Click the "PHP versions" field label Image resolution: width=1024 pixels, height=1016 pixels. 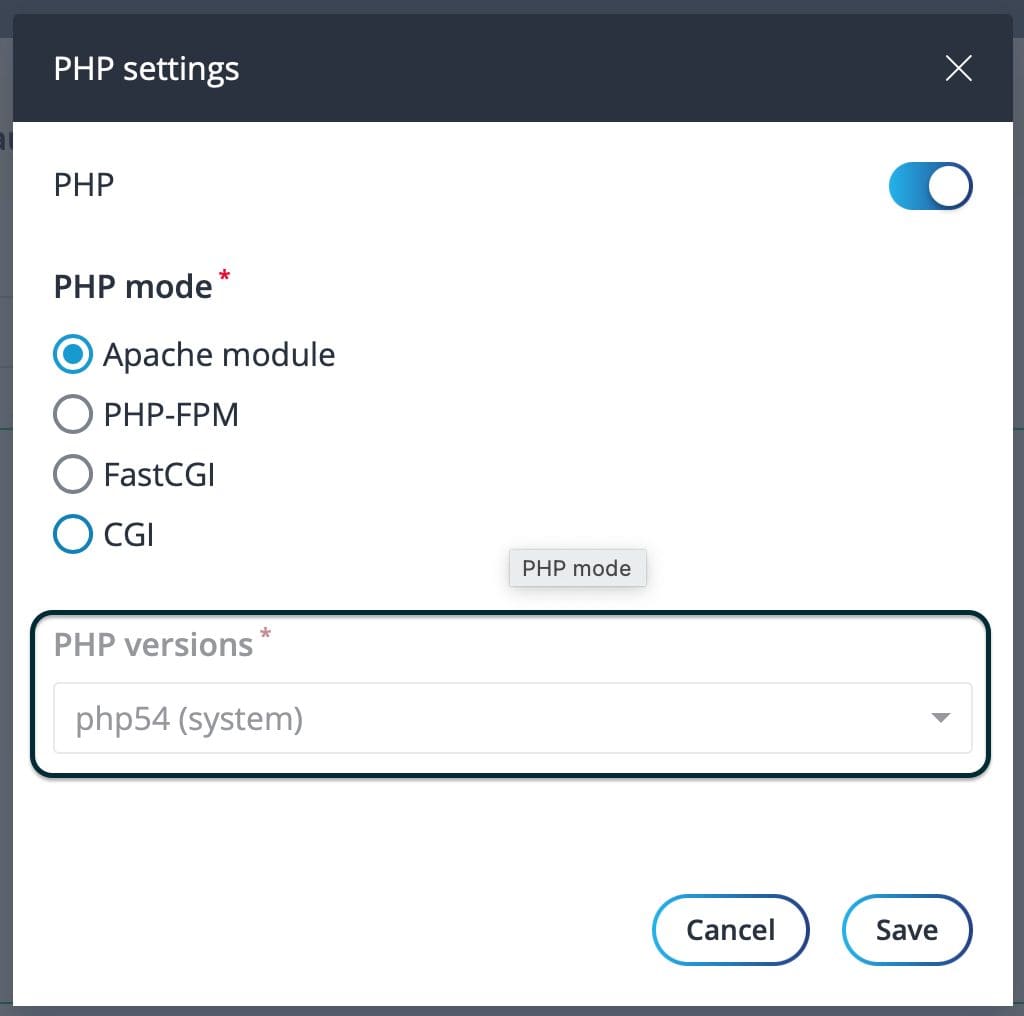(153, 645)
